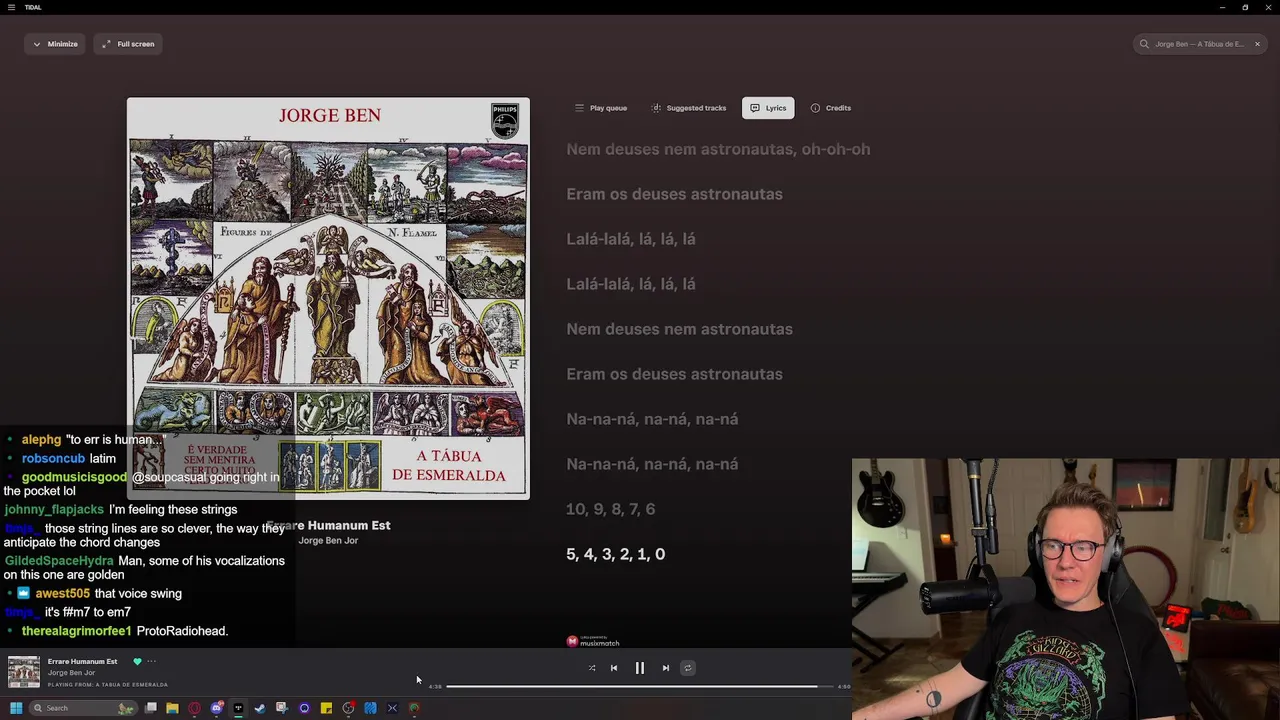Toggle the repeat mode button
1280x720 pixels.
(x=688, y=668)
